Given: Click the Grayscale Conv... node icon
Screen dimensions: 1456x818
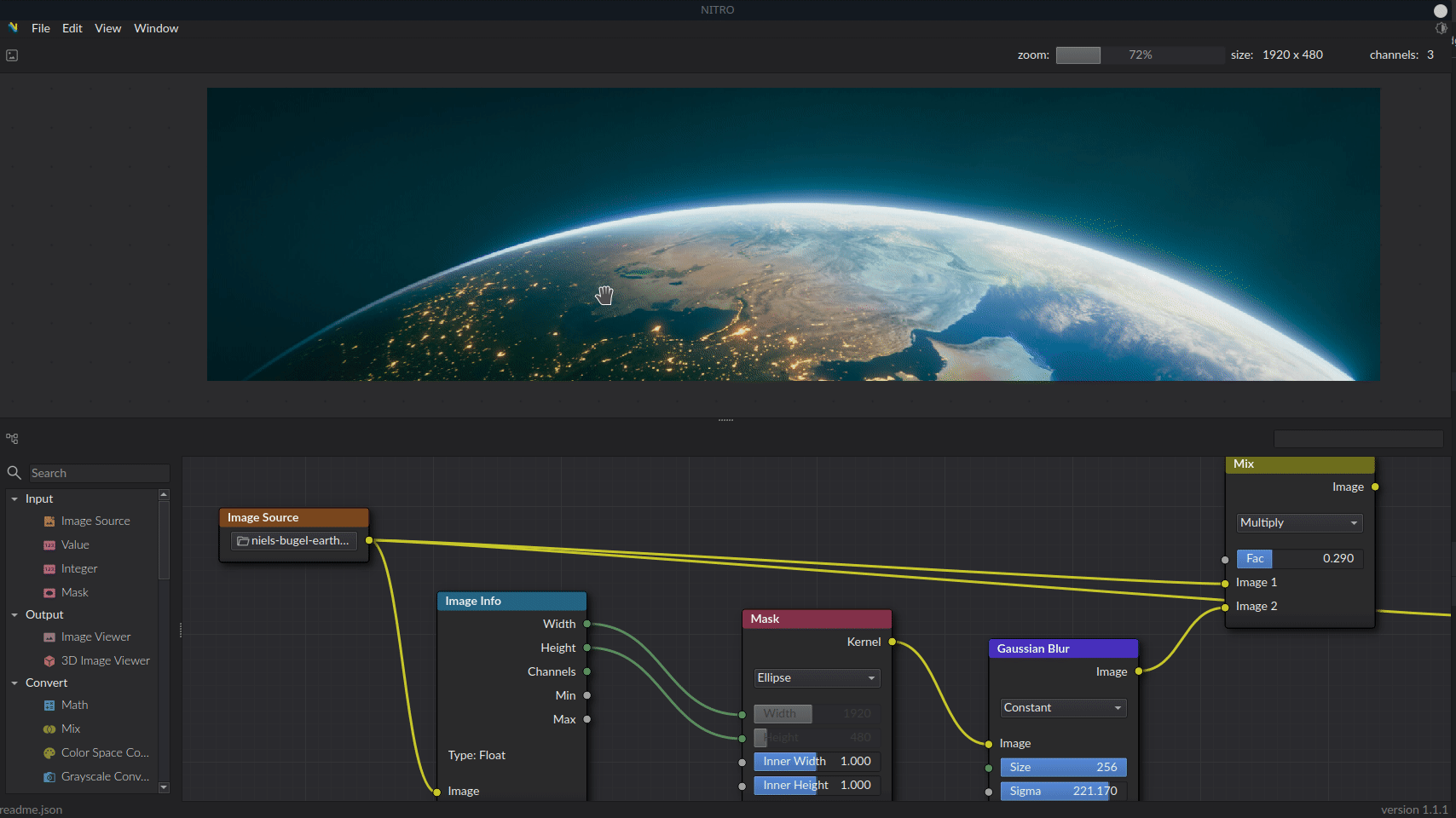Looking at the screenshot, I should tap(49, 776).
